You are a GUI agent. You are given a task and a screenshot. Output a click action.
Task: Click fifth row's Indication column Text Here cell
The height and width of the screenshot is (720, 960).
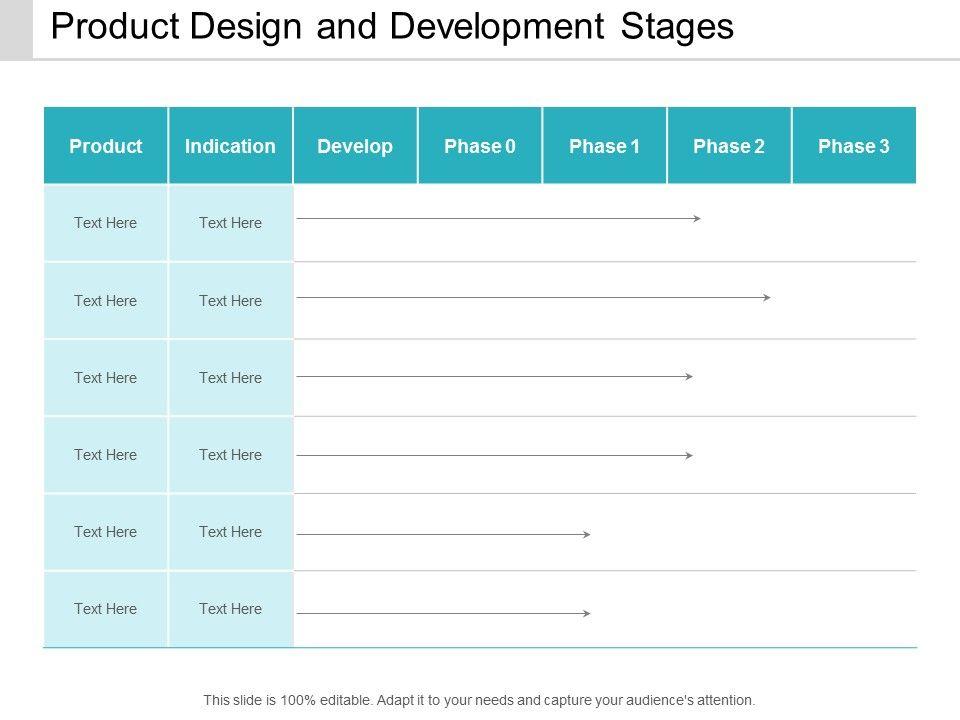(x=230, y=532)
